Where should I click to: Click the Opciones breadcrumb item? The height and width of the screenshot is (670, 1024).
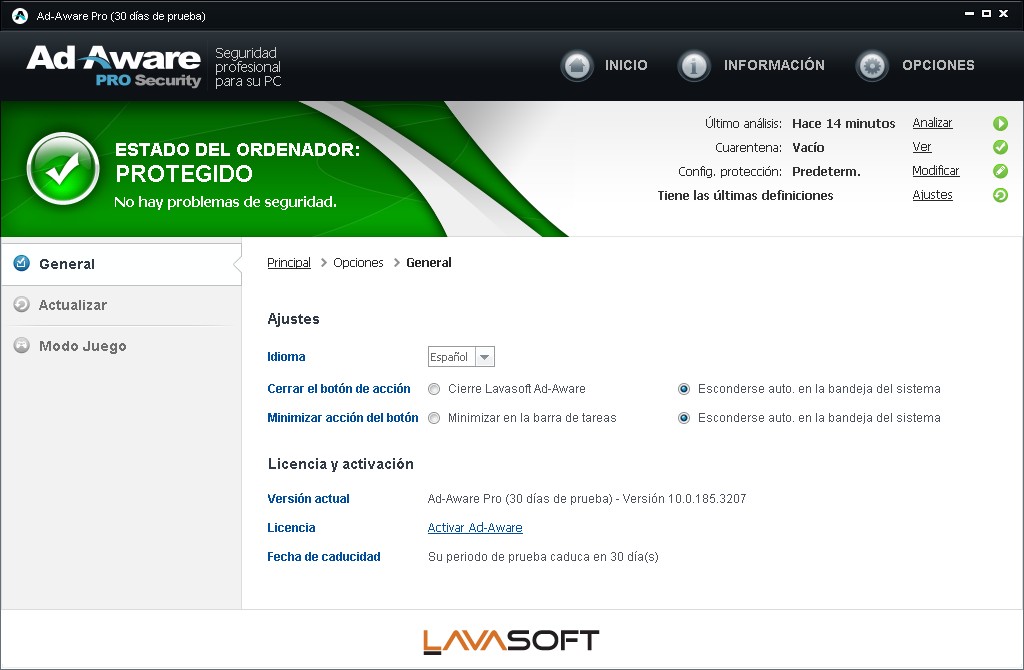[358, 263]
